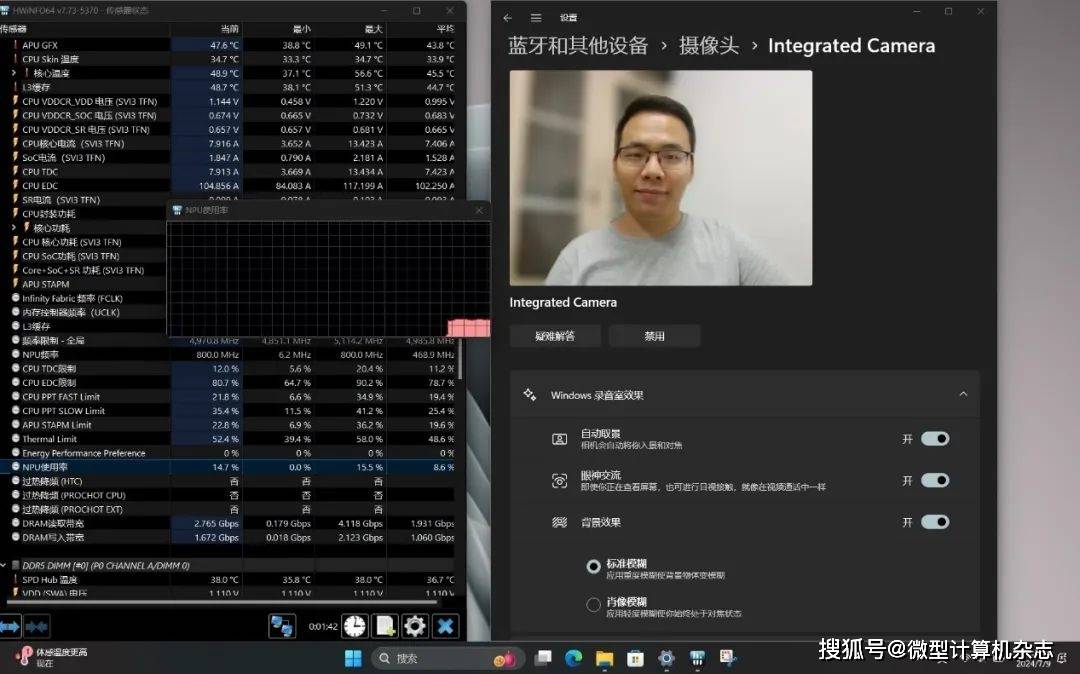Open the Settings gear icon on the taskbar
1080x674 pixels.
coord(666,658)
